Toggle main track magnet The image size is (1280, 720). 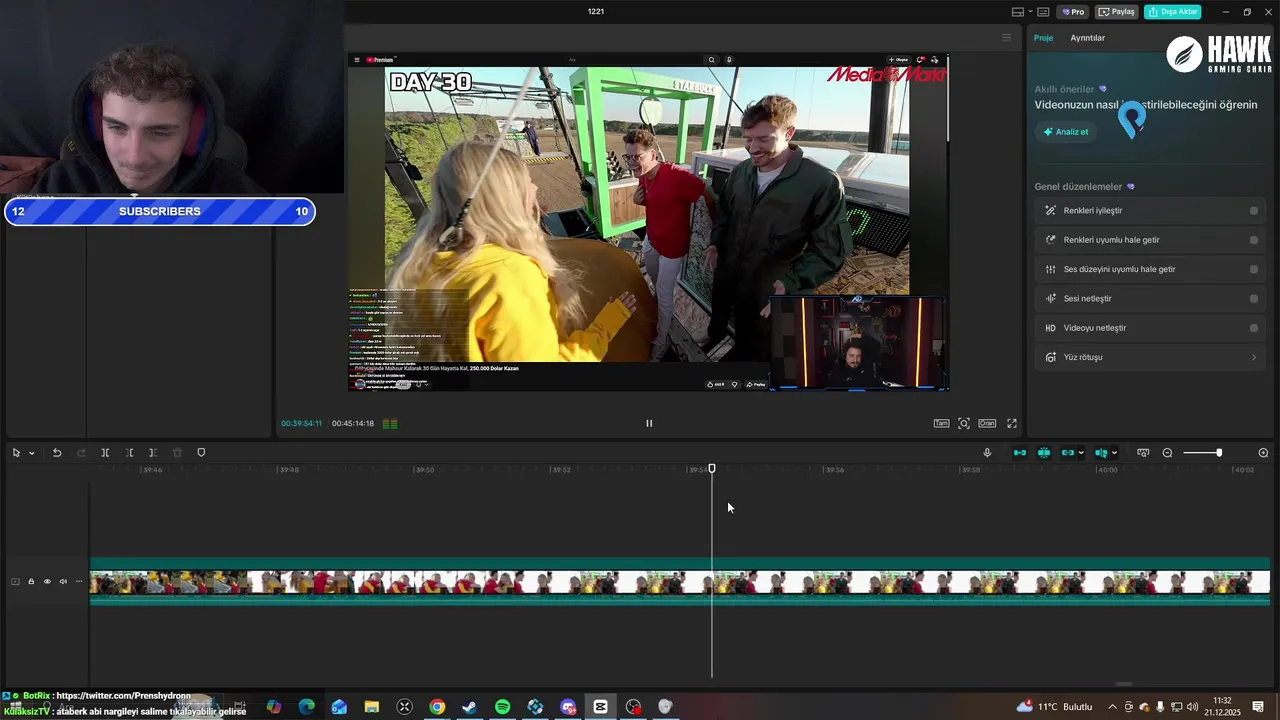(x=1020, y=453)
